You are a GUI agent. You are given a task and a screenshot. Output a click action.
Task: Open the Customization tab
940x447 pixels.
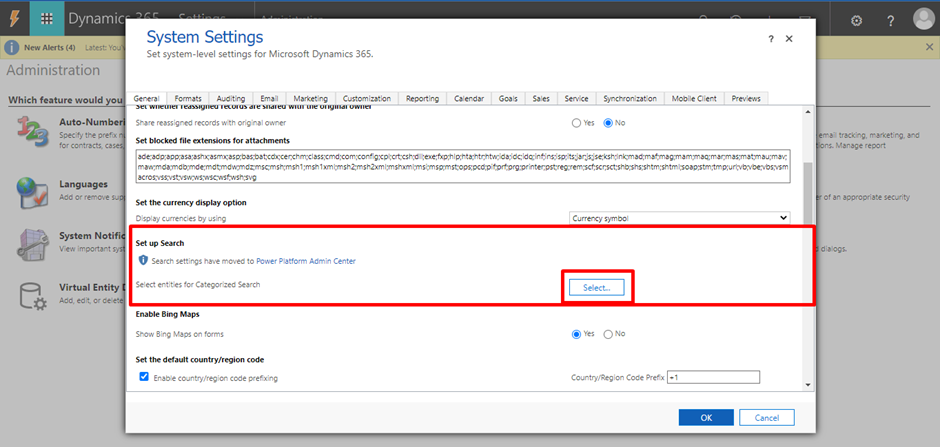(x=367, y=98)
